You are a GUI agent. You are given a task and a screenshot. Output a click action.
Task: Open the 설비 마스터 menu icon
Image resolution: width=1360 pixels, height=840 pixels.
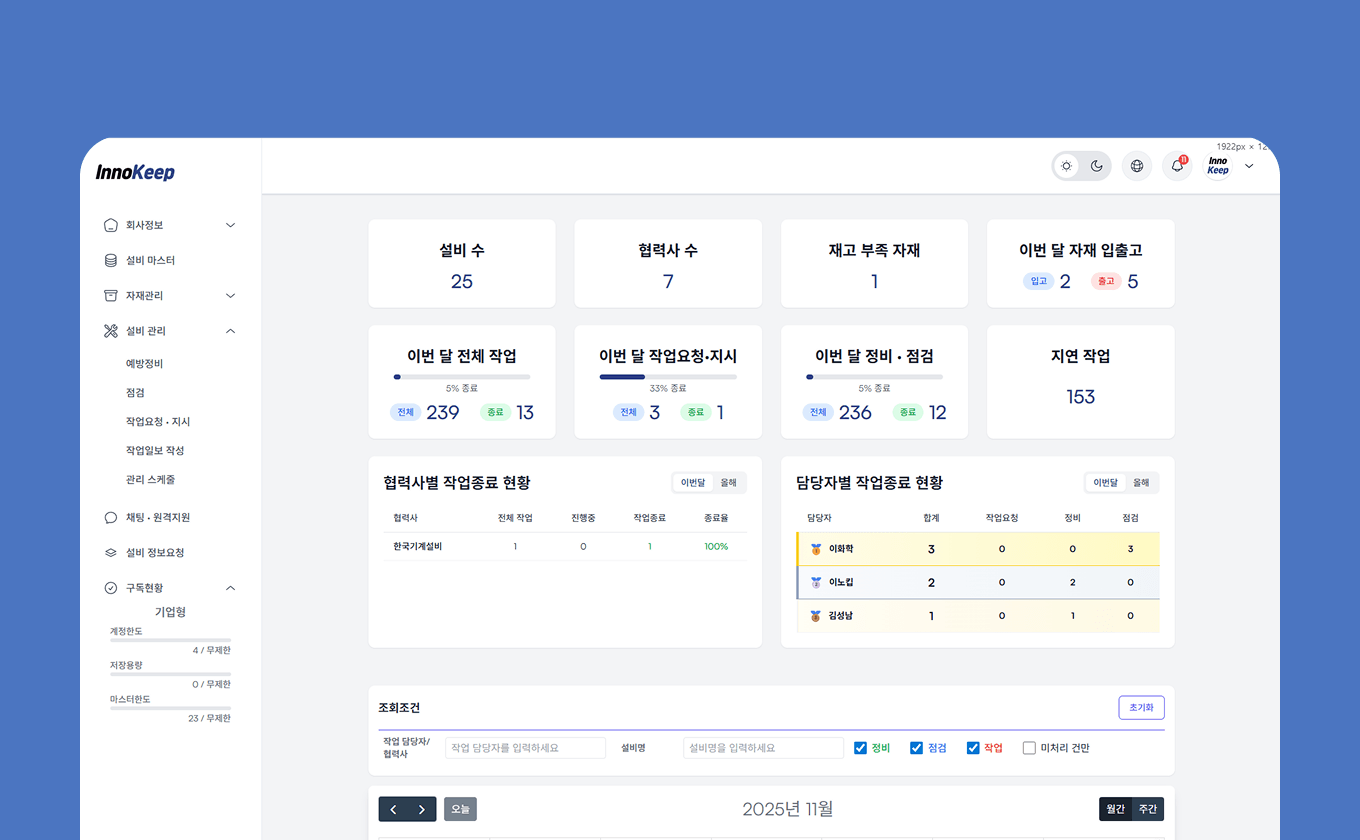[110, 260]
